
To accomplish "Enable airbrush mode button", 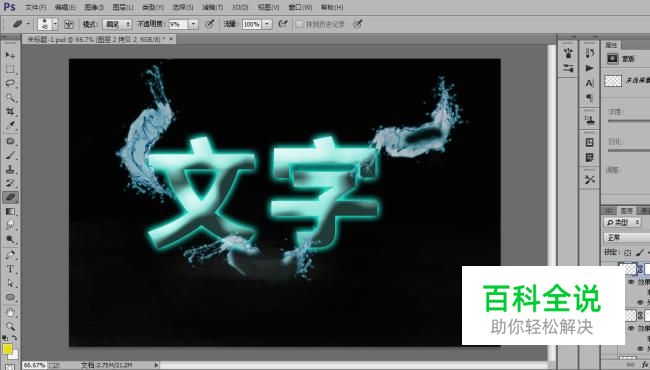I will pos(283,24).
